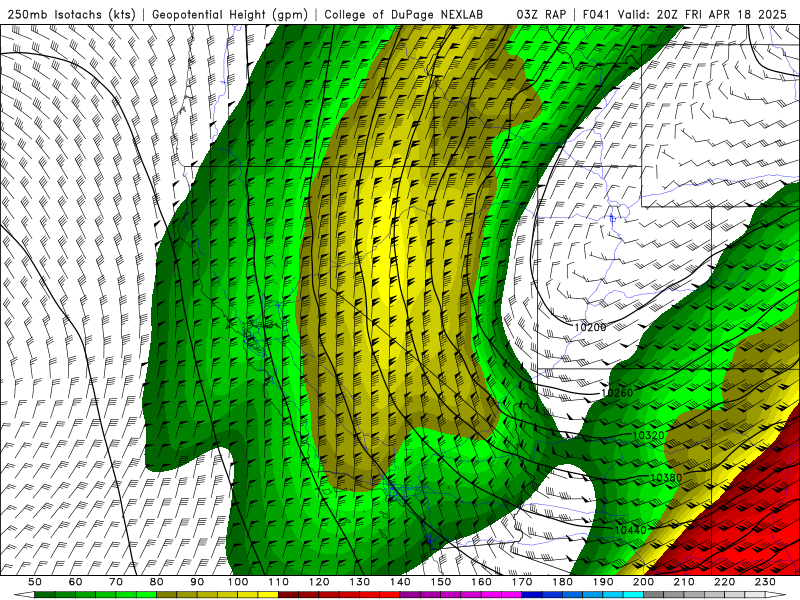
Task: Click the 70 tick label on color scale
Action: [116, 582]
